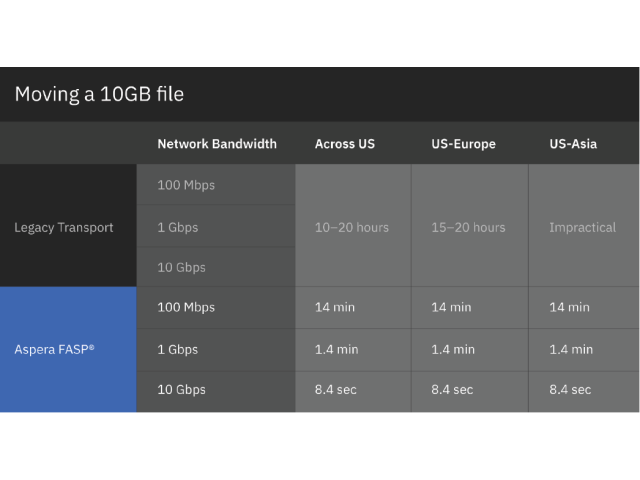Click the "Moving a 10GB file" title

tap(99, 95)
